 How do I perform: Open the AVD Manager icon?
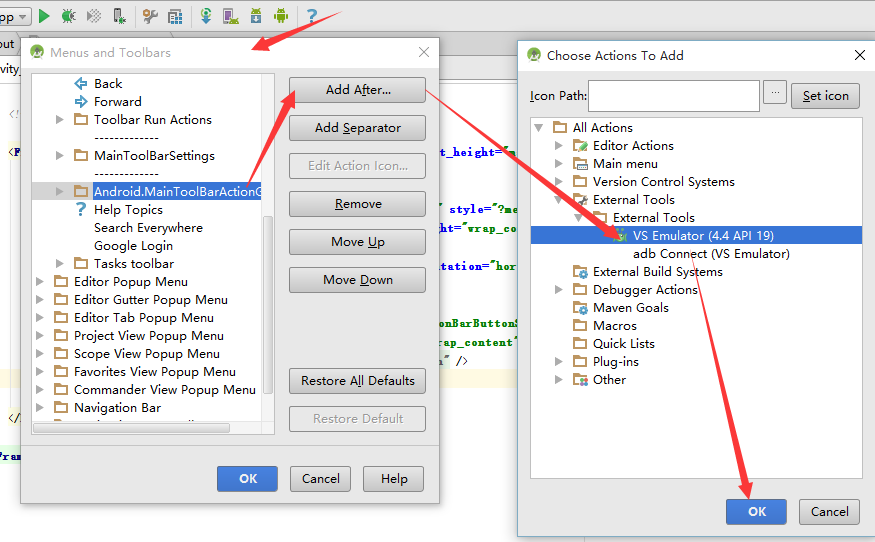click(x=231, y=16)
